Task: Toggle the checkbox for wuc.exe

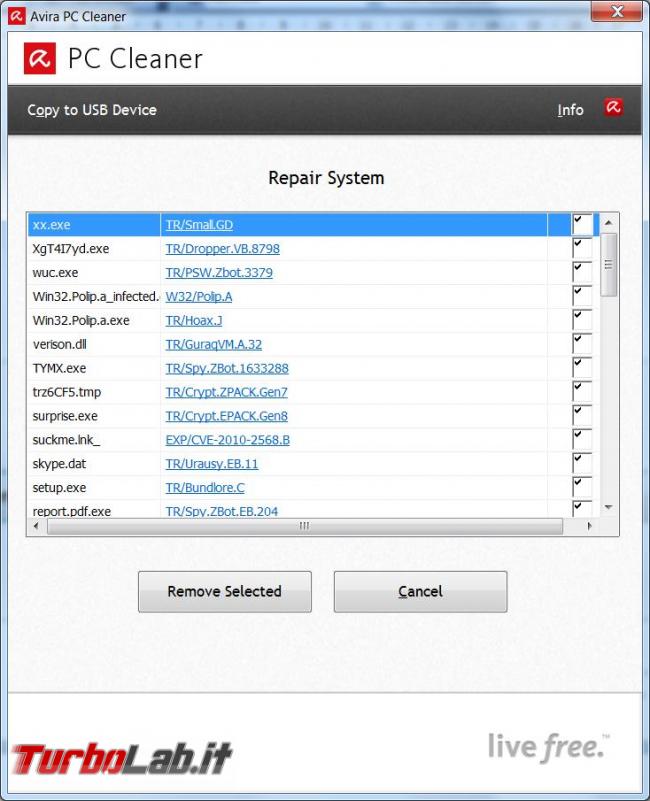Action: 582,272
